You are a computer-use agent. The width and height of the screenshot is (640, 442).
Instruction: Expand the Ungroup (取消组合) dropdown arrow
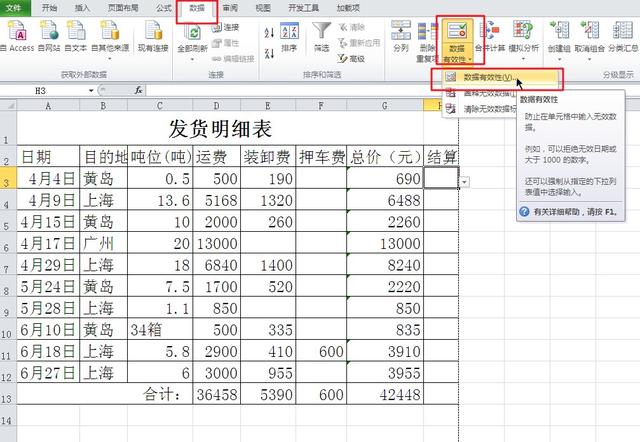tap(589, 59)
